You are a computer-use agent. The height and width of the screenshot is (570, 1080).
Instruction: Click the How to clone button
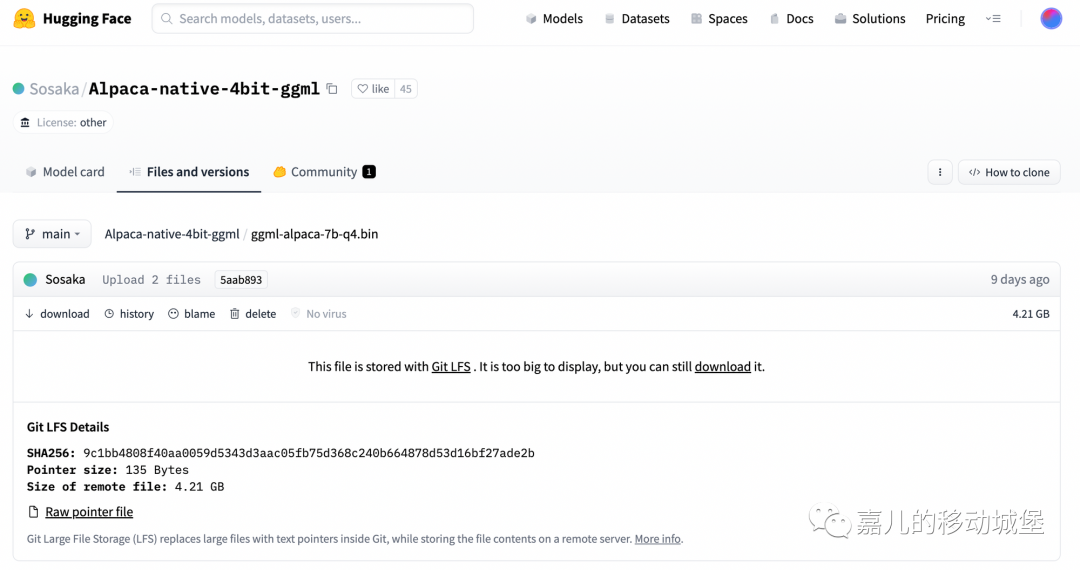click(1009, 172)
